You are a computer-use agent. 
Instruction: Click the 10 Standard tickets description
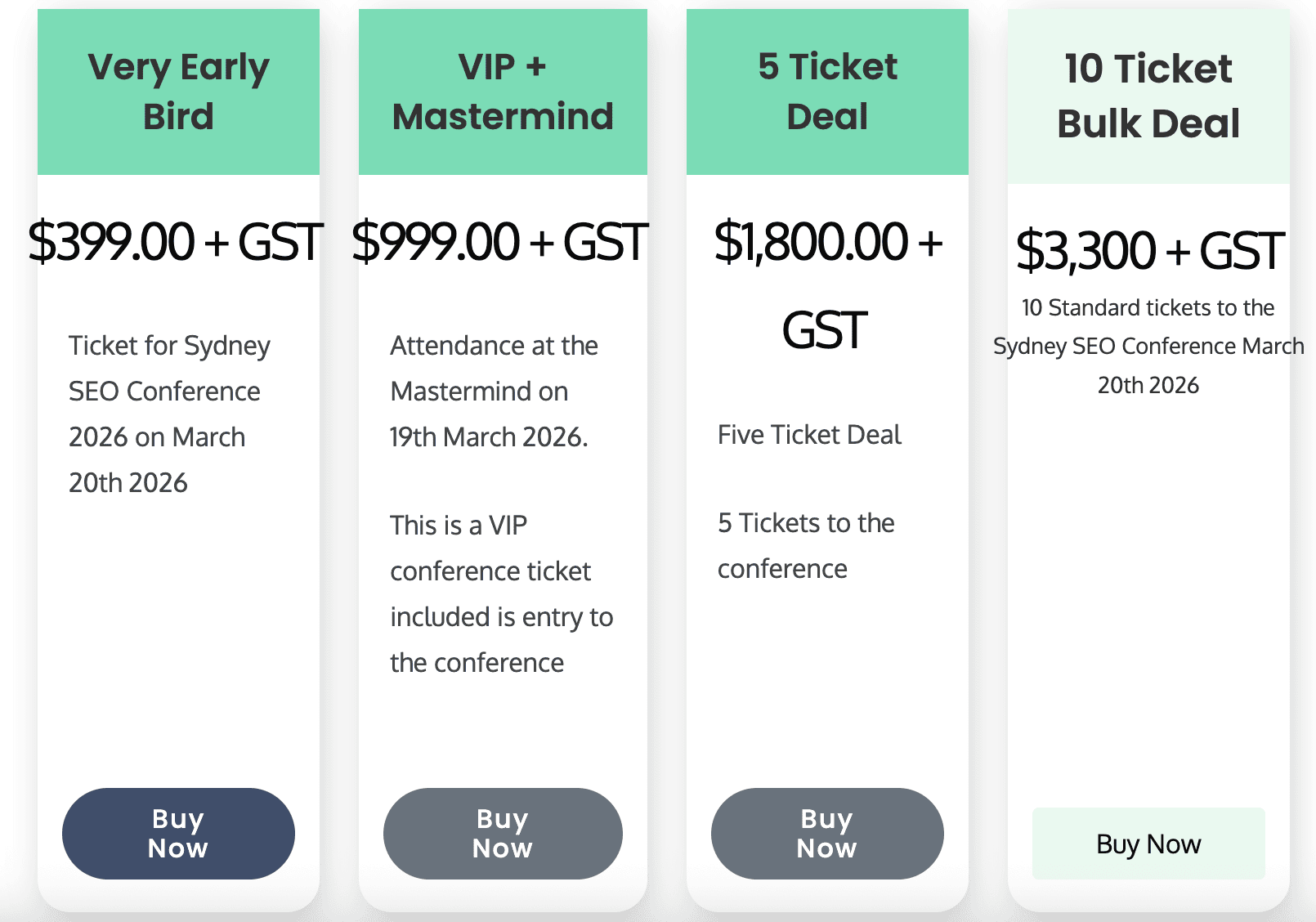1148,346
